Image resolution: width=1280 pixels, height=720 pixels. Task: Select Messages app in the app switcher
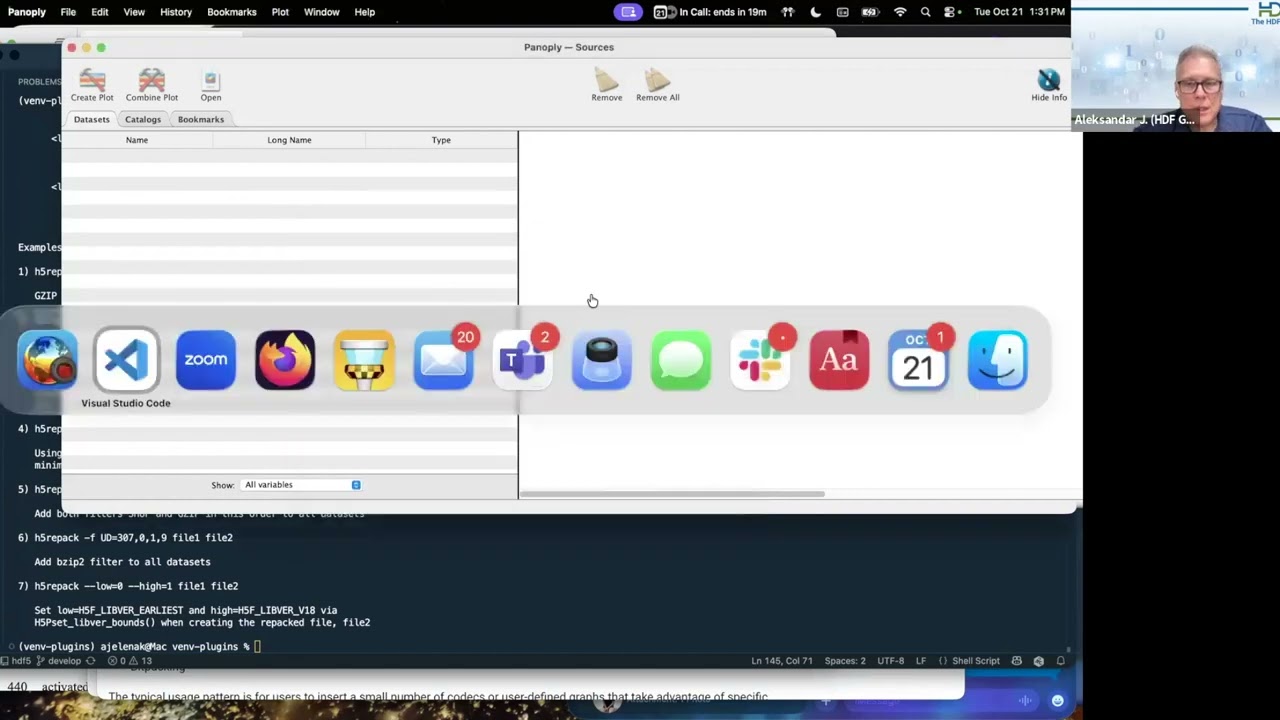click(x=681, y=360)
